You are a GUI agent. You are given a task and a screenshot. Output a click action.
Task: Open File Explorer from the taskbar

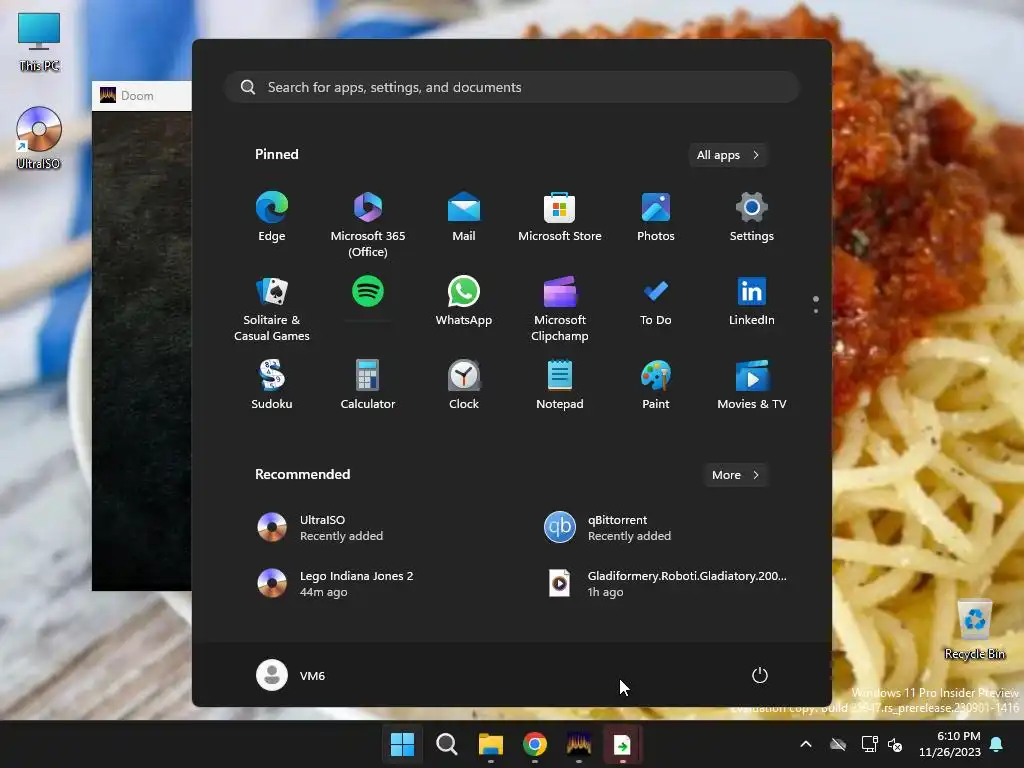[490, 744]
